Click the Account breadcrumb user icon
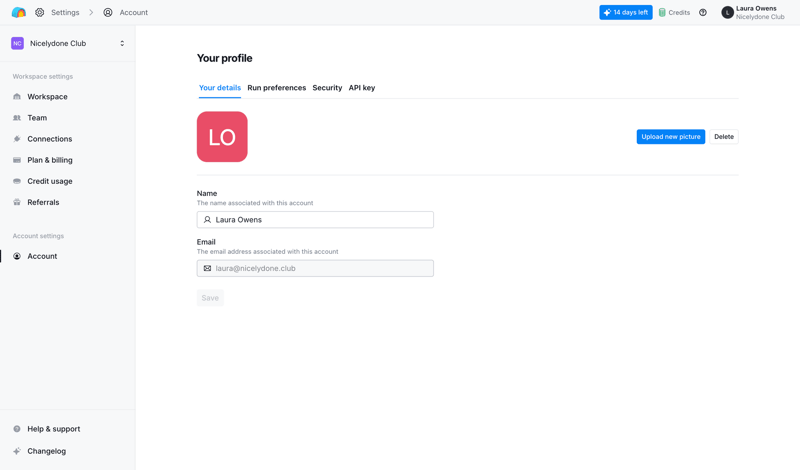800x470 pixels. click(x=108, y=12)
